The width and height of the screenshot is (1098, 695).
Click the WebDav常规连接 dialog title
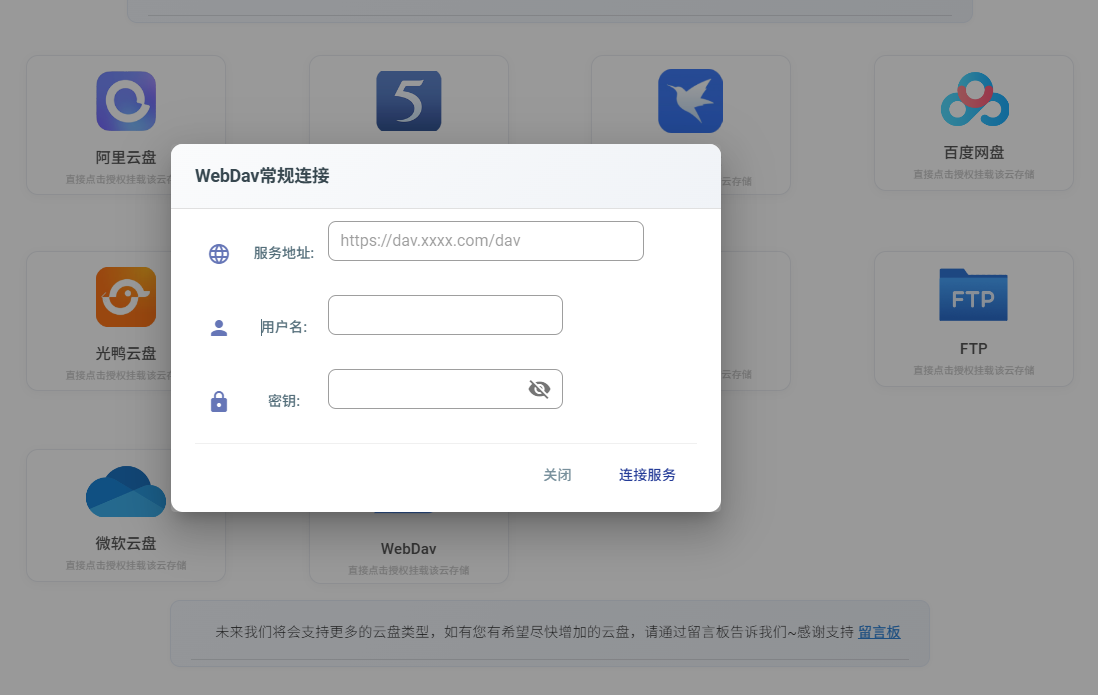(x=262, y=176)
